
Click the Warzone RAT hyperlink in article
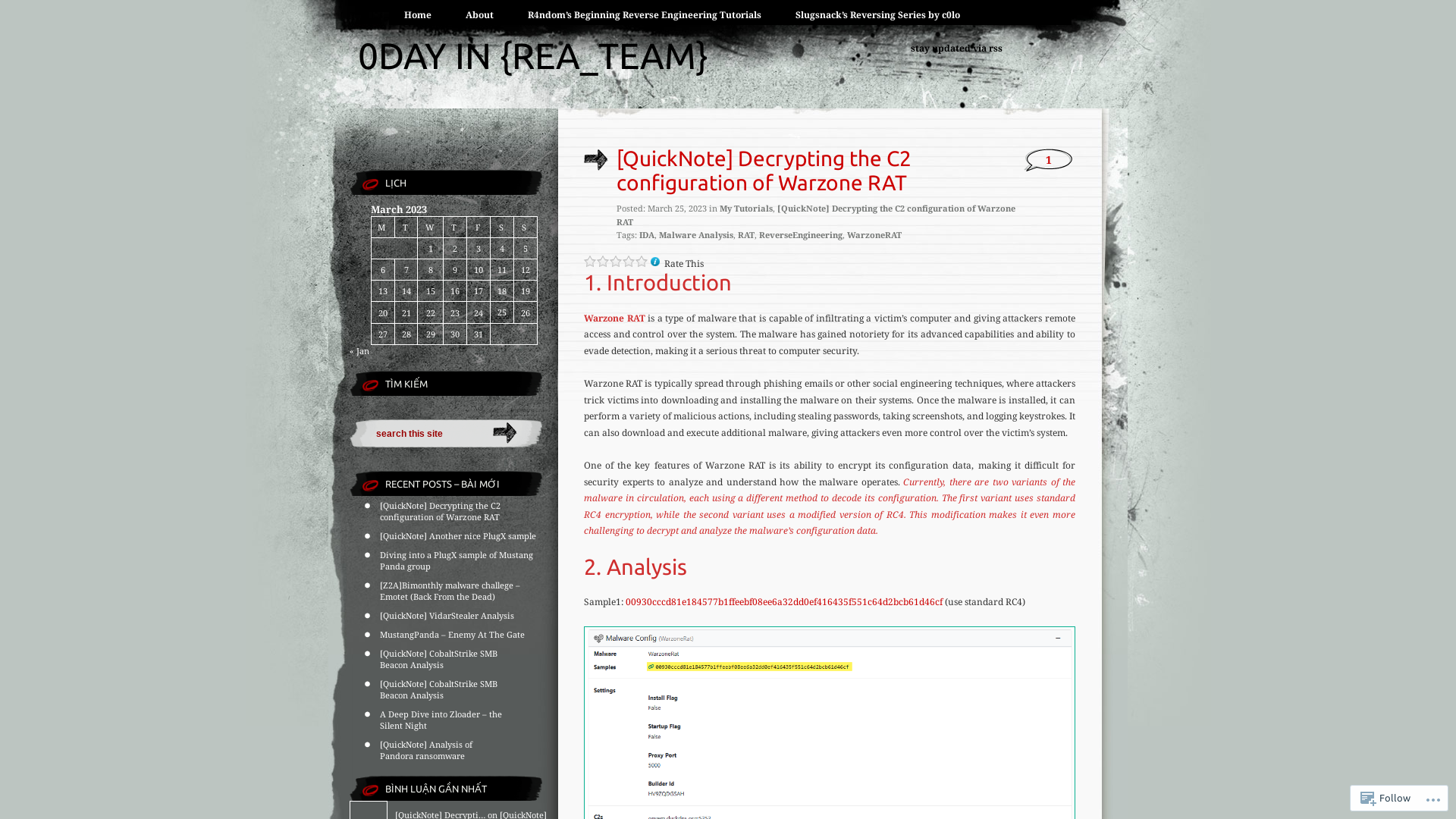614,317
